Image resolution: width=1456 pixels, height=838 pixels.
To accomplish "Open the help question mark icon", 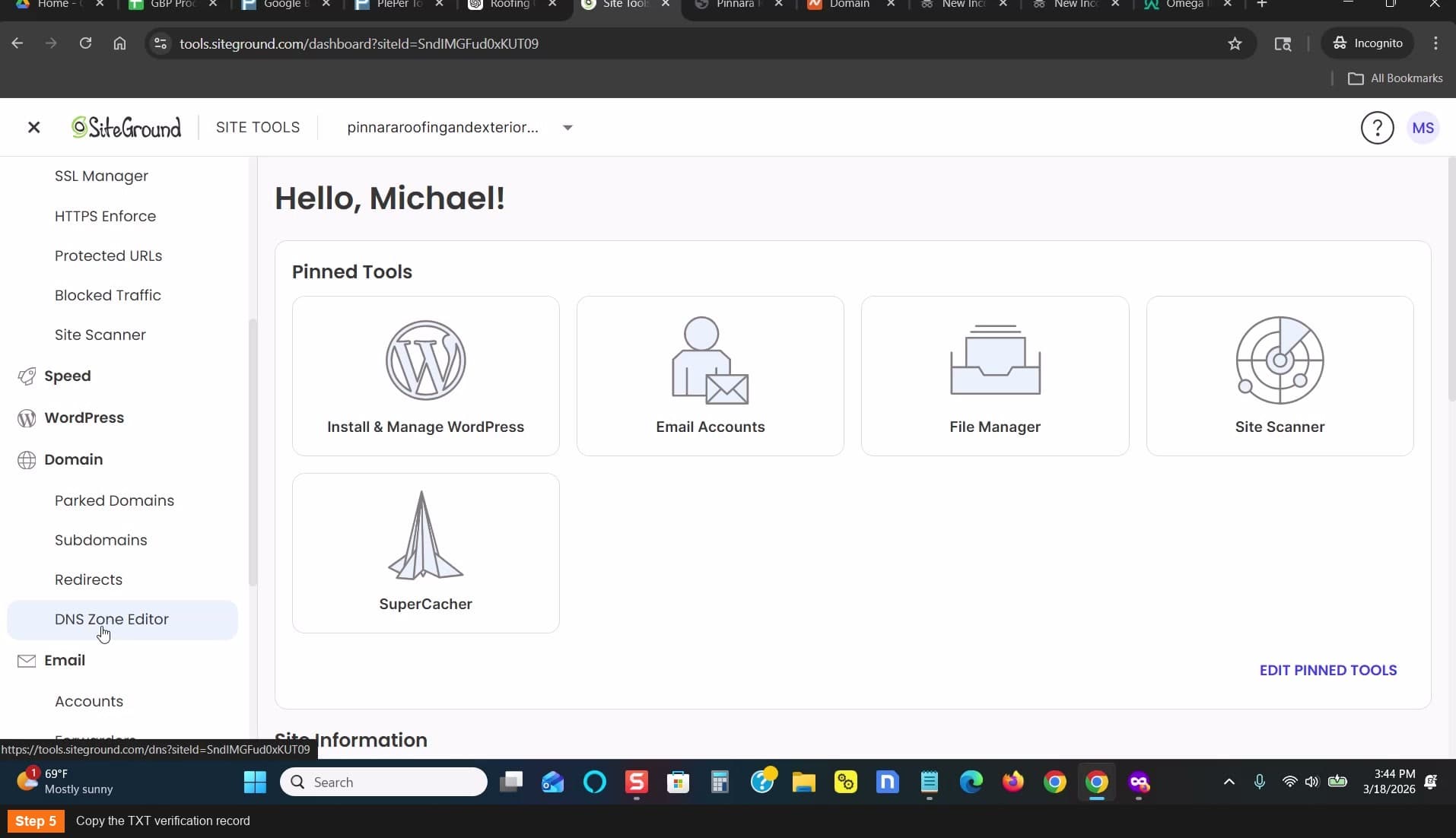I will tap(1377, 128).
